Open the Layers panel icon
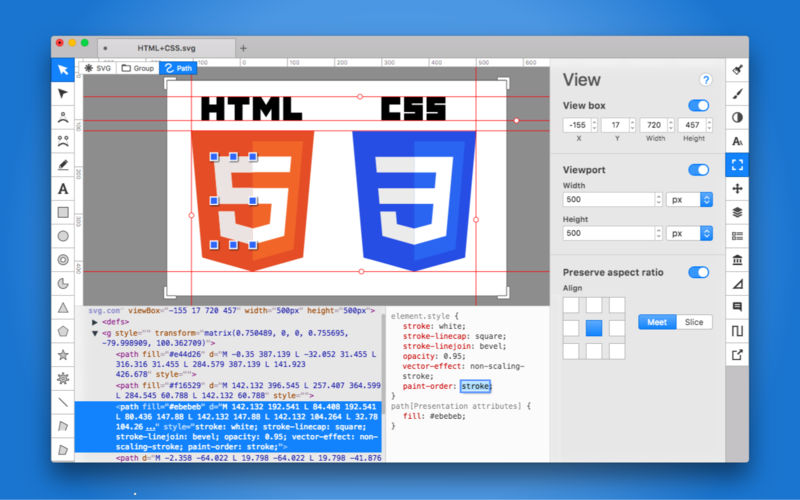 (737, 212)
